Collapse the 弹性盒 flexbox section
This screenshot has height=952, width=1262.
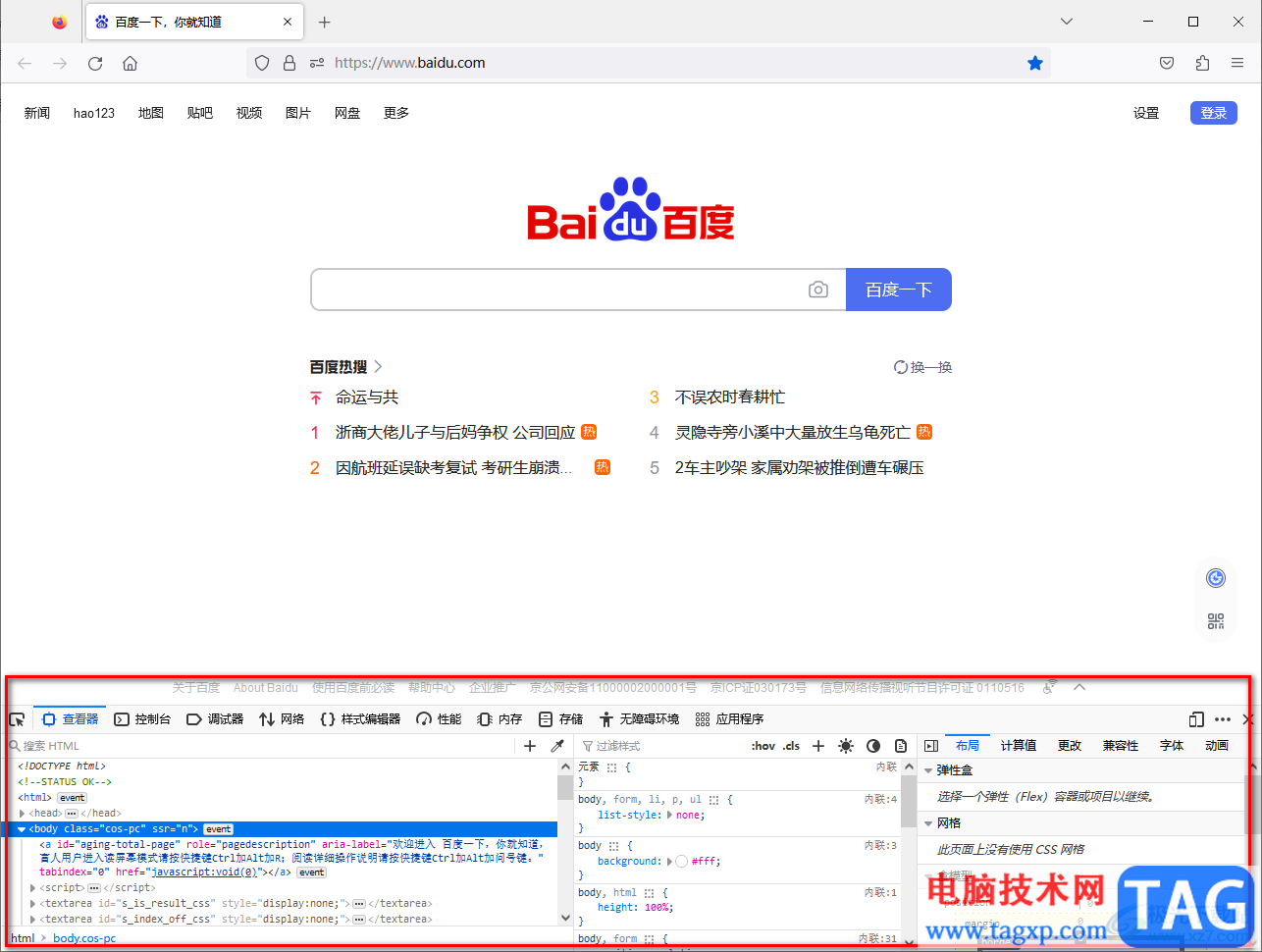click(x=928, y=770)
